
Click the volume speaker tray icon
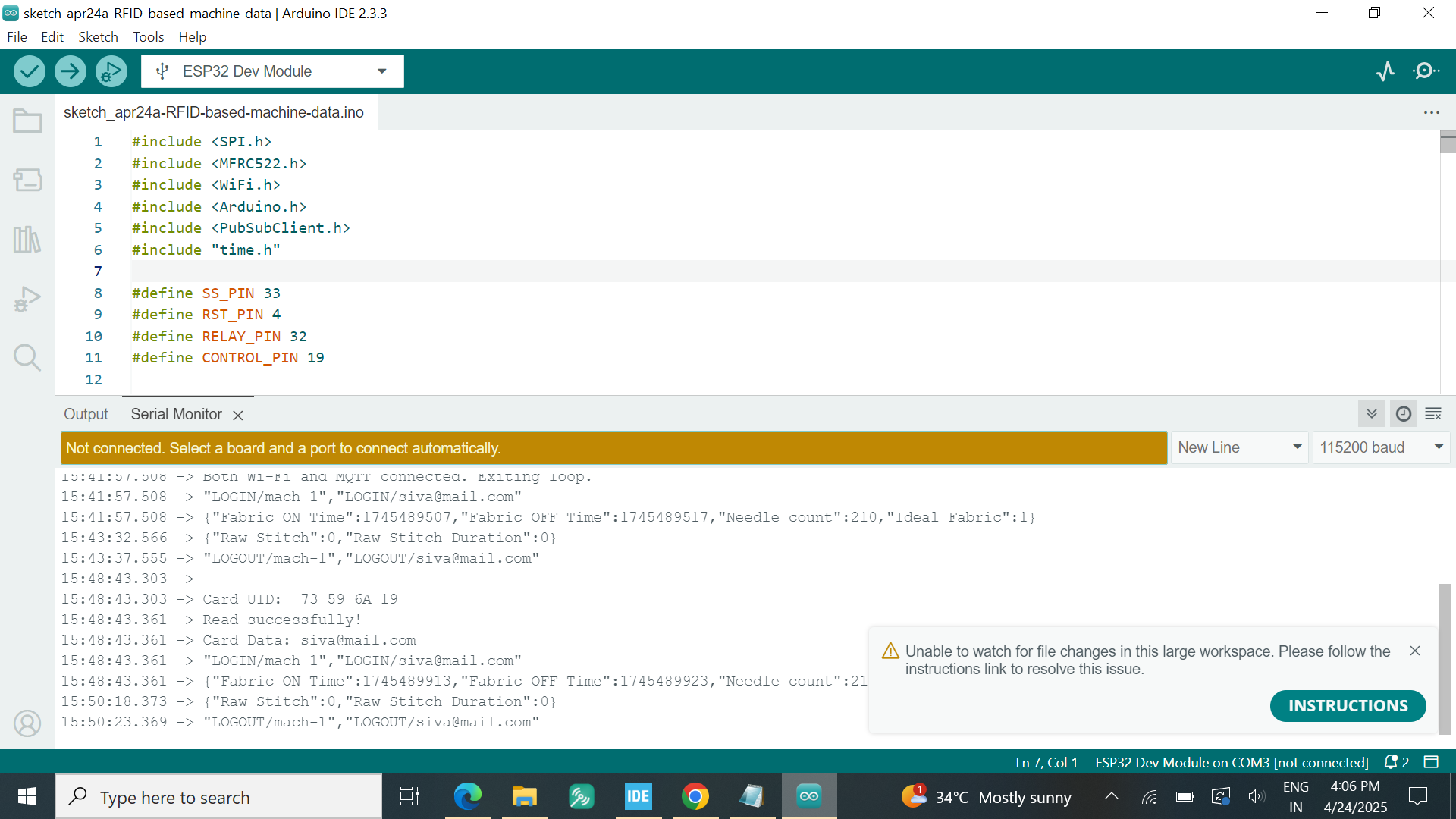click(1256, 796)
